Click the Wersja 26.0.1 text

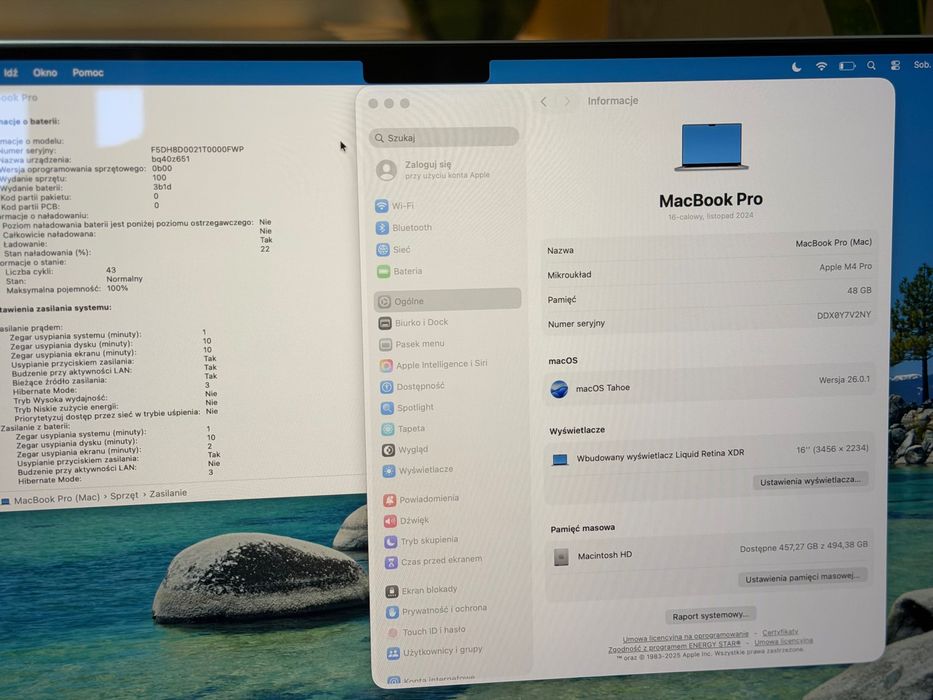(844, 379)
